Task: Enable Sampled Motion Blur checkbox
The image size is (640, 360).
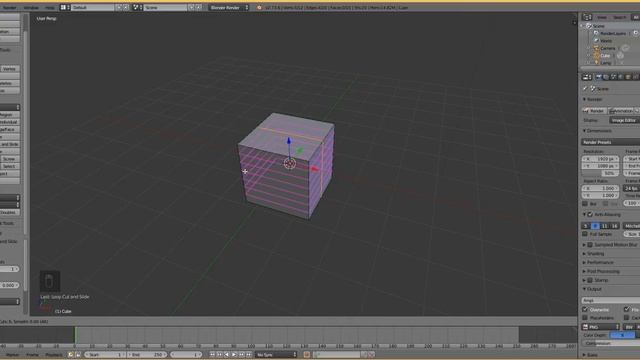Action: click(x=590, y=244)
